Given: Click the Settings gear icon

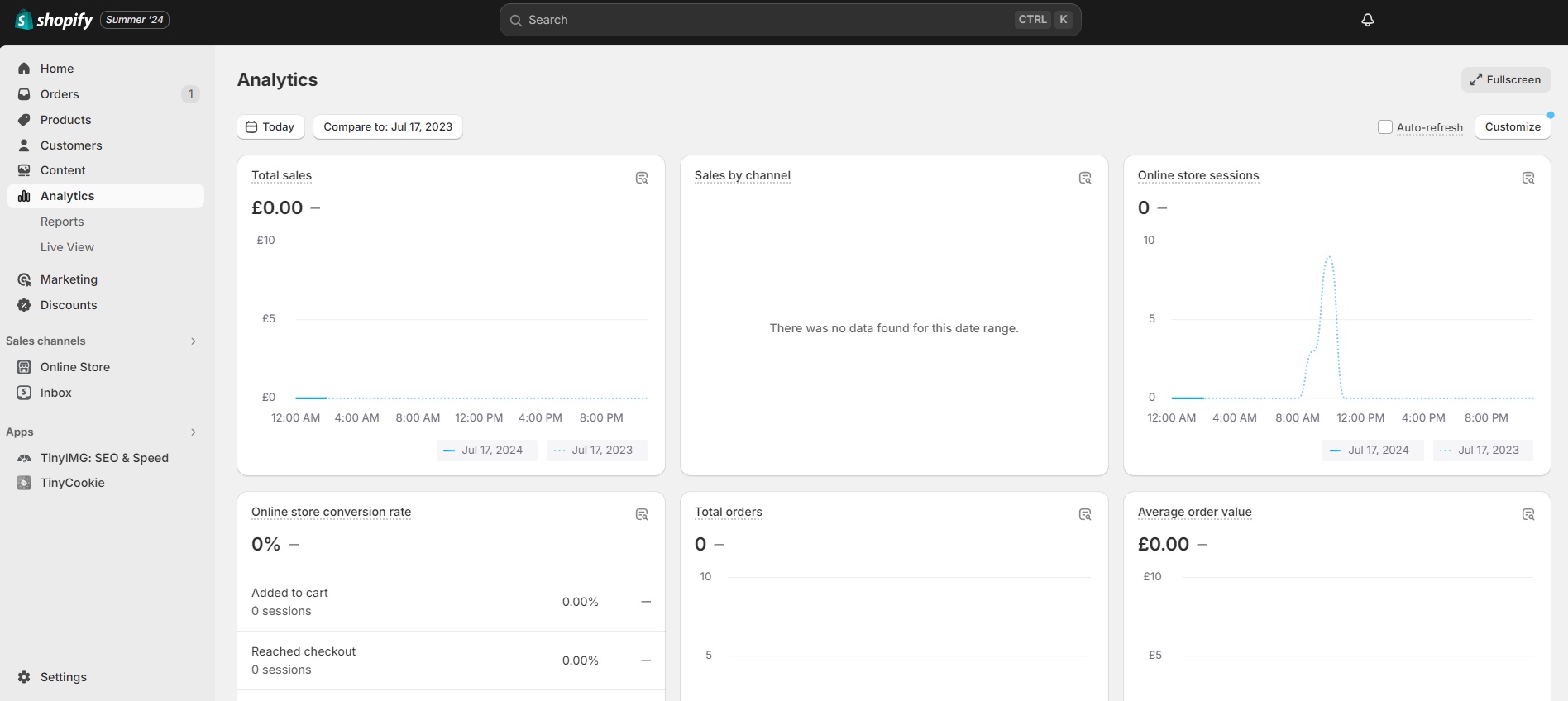Looking at the screenshot, I should pos(24,677).
